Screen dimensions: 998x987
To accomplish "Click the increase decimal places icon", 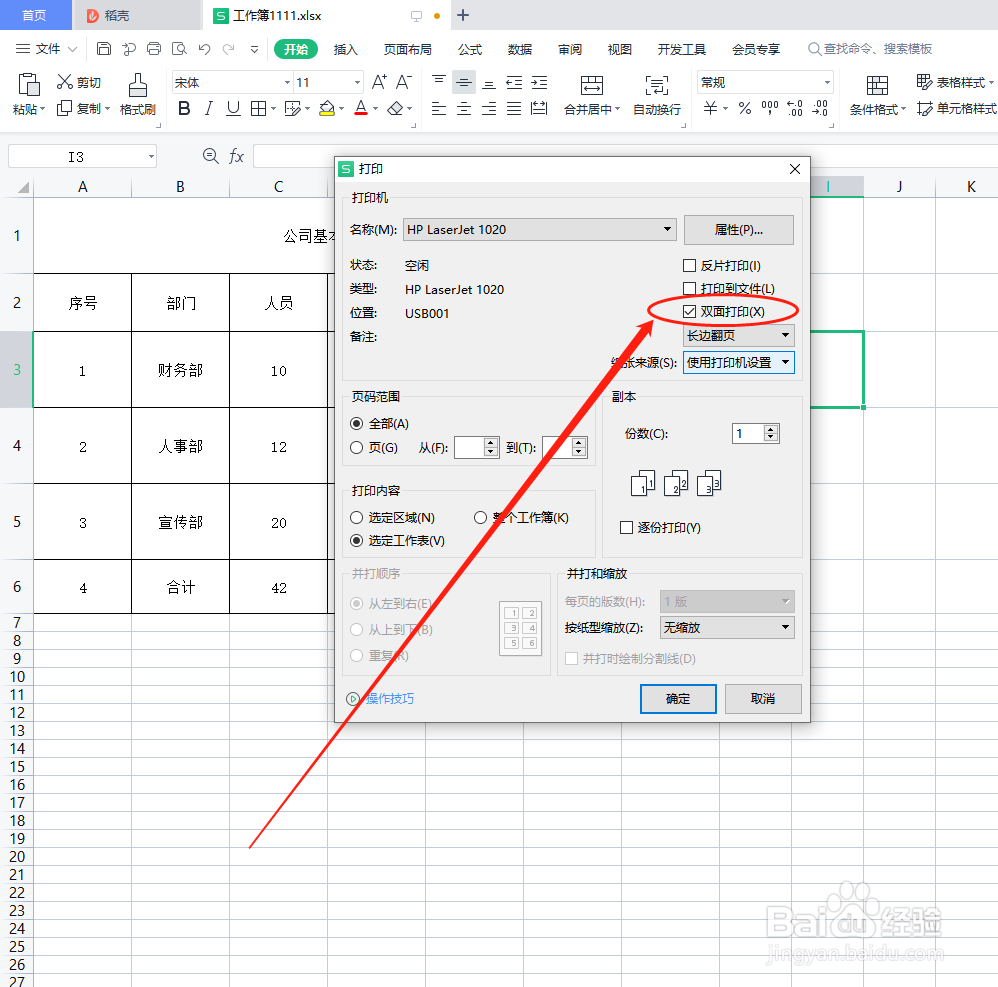I will (795, 108).
